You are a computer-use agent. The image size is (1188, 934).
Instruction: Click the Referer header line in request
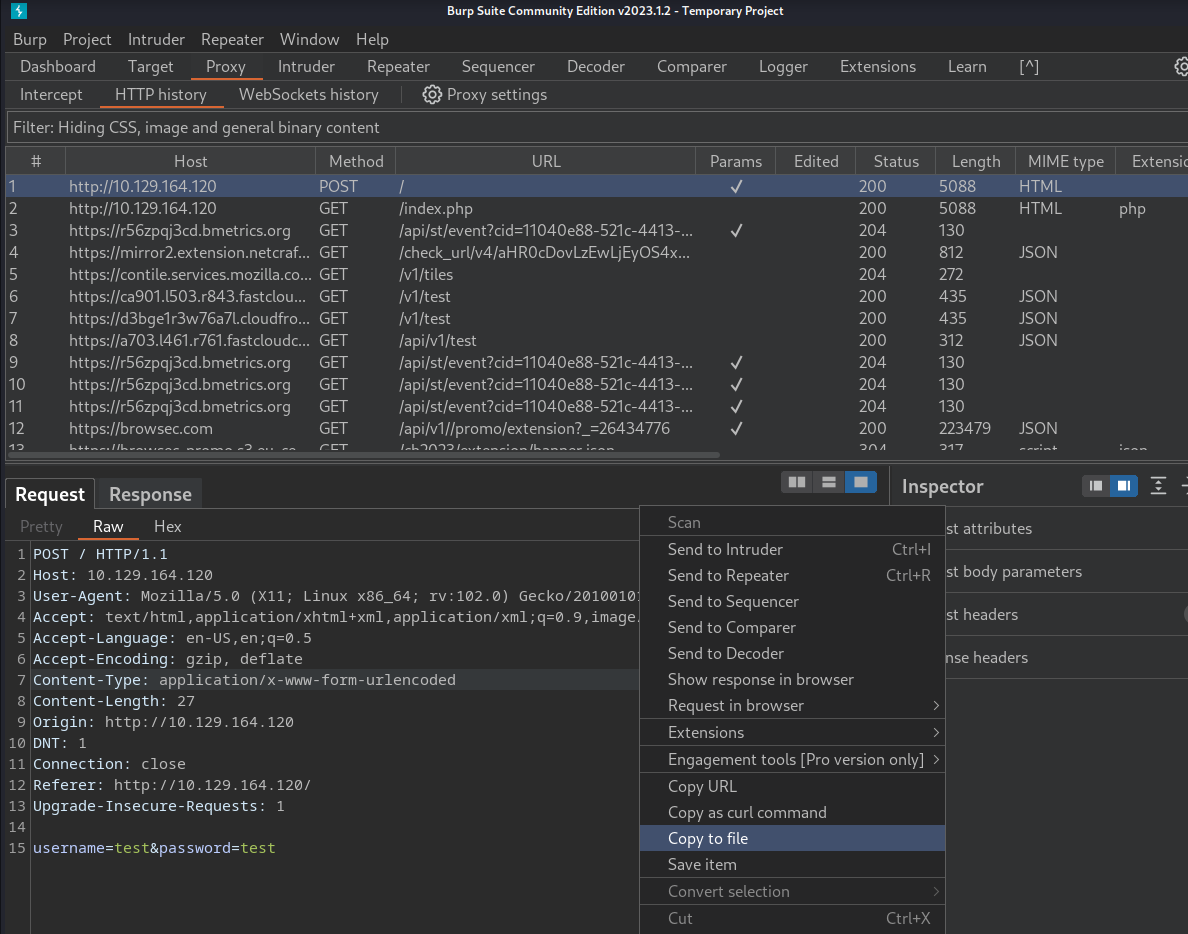(x=172, y=786)
